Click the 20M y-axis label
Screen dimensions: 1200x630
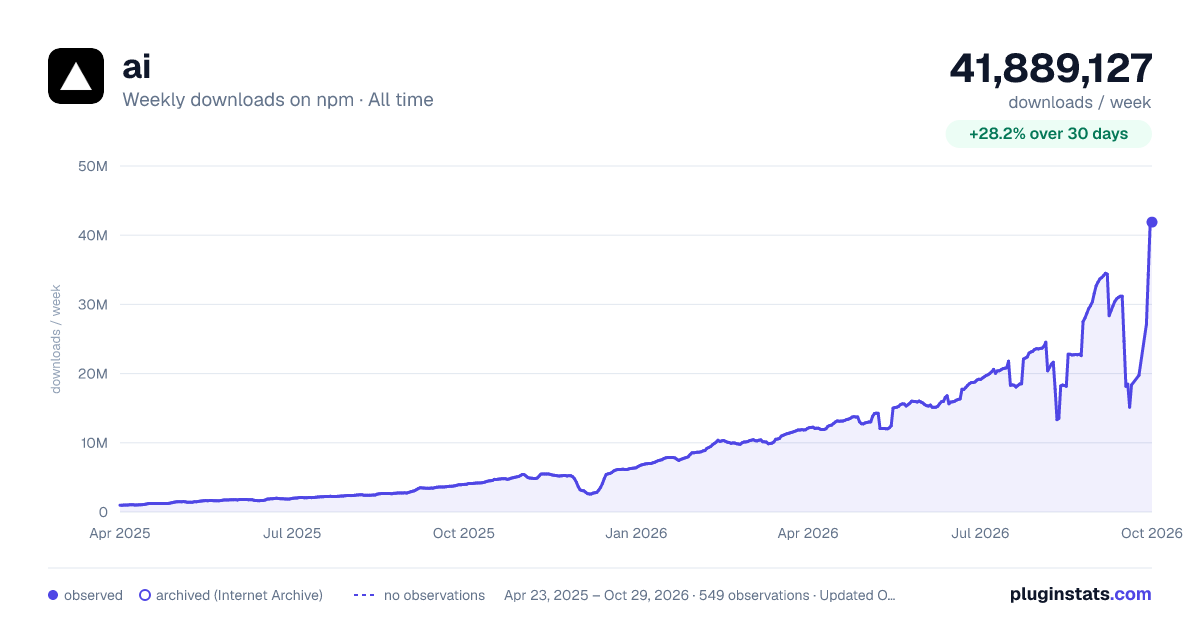point(93,373)
